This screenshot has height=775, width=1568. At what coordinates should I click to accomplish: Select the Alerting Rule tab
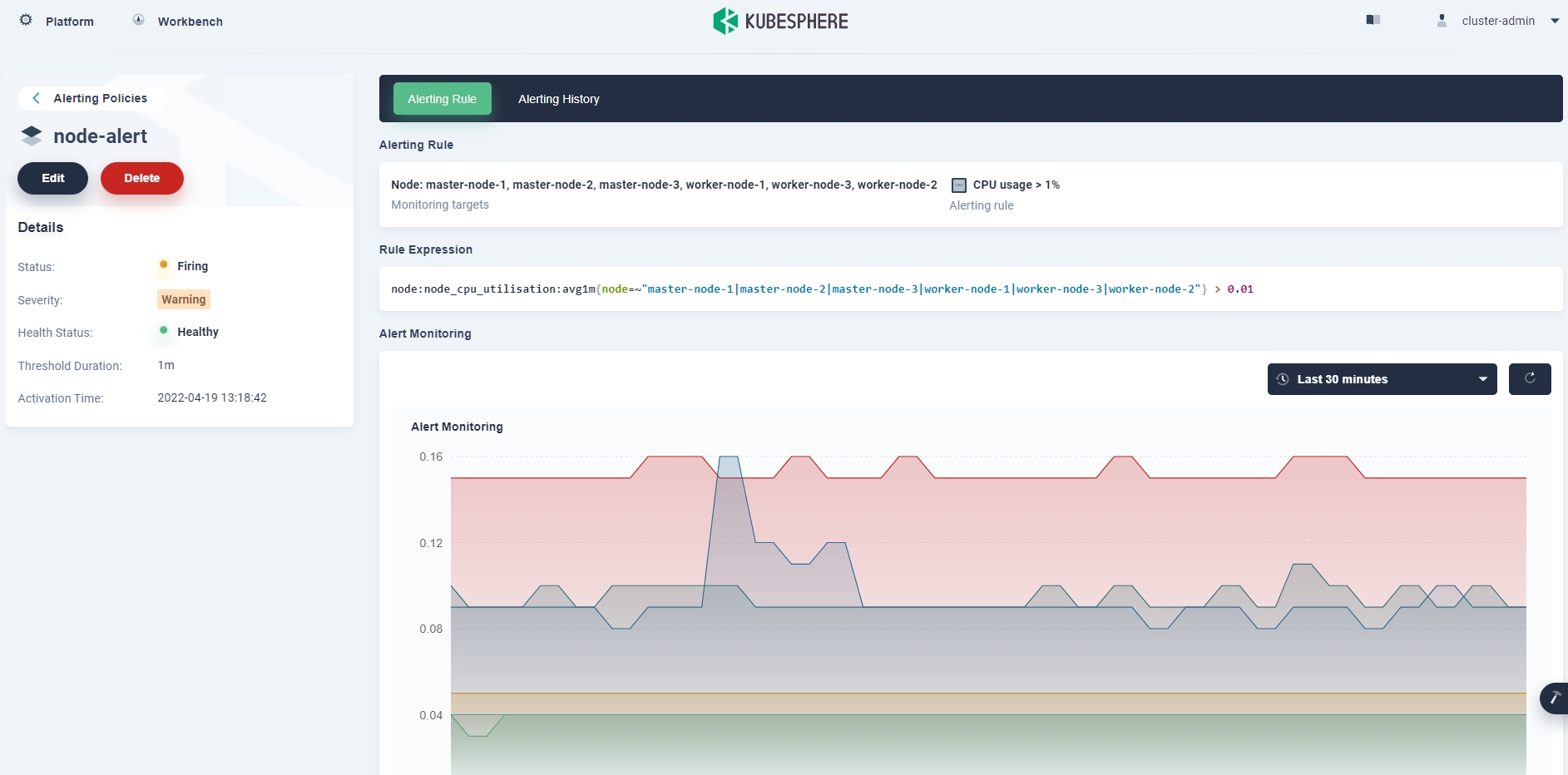[442, 99]
